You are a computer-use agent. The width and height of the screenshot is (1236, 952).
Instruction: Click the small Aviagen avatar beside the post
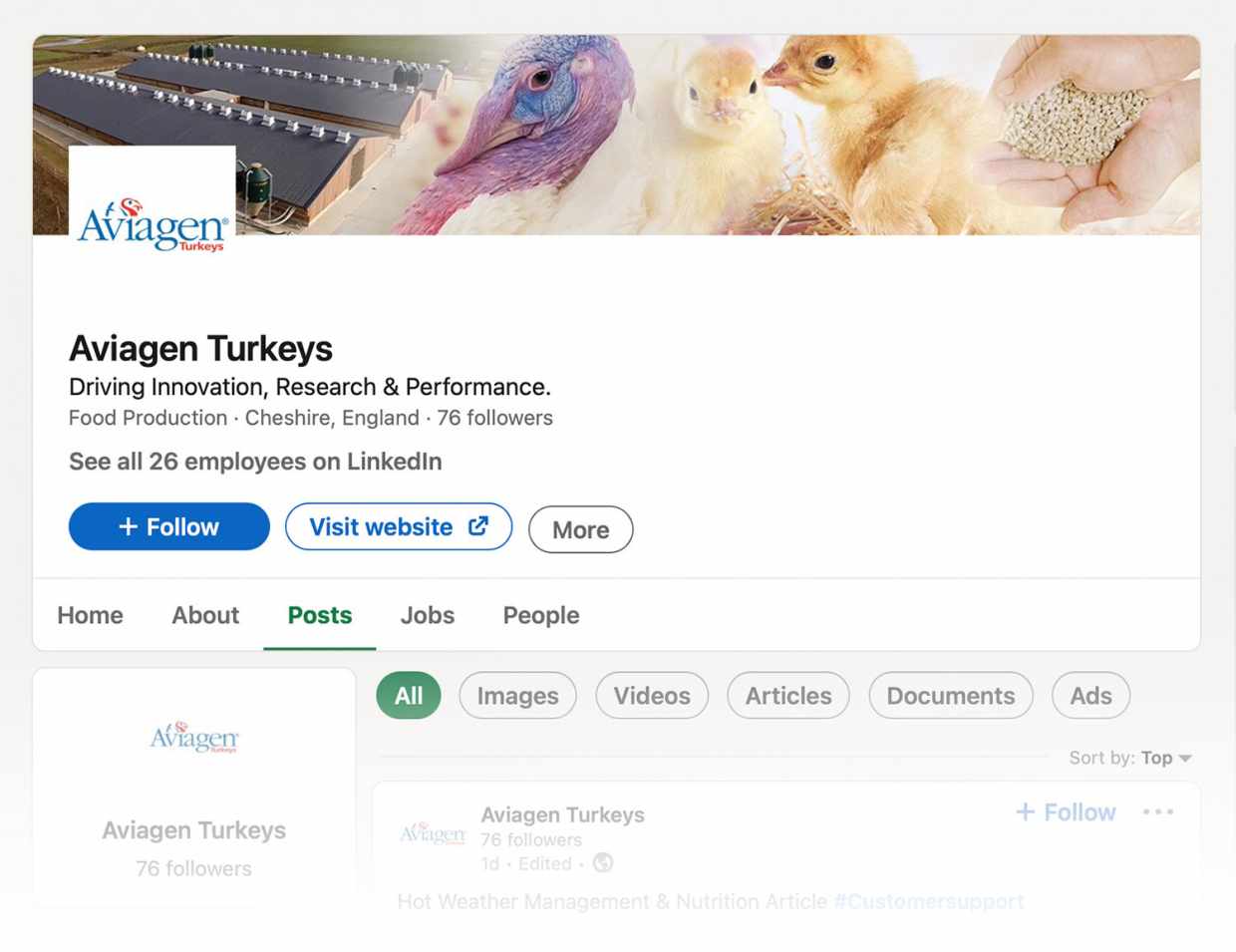pos(433,832)
